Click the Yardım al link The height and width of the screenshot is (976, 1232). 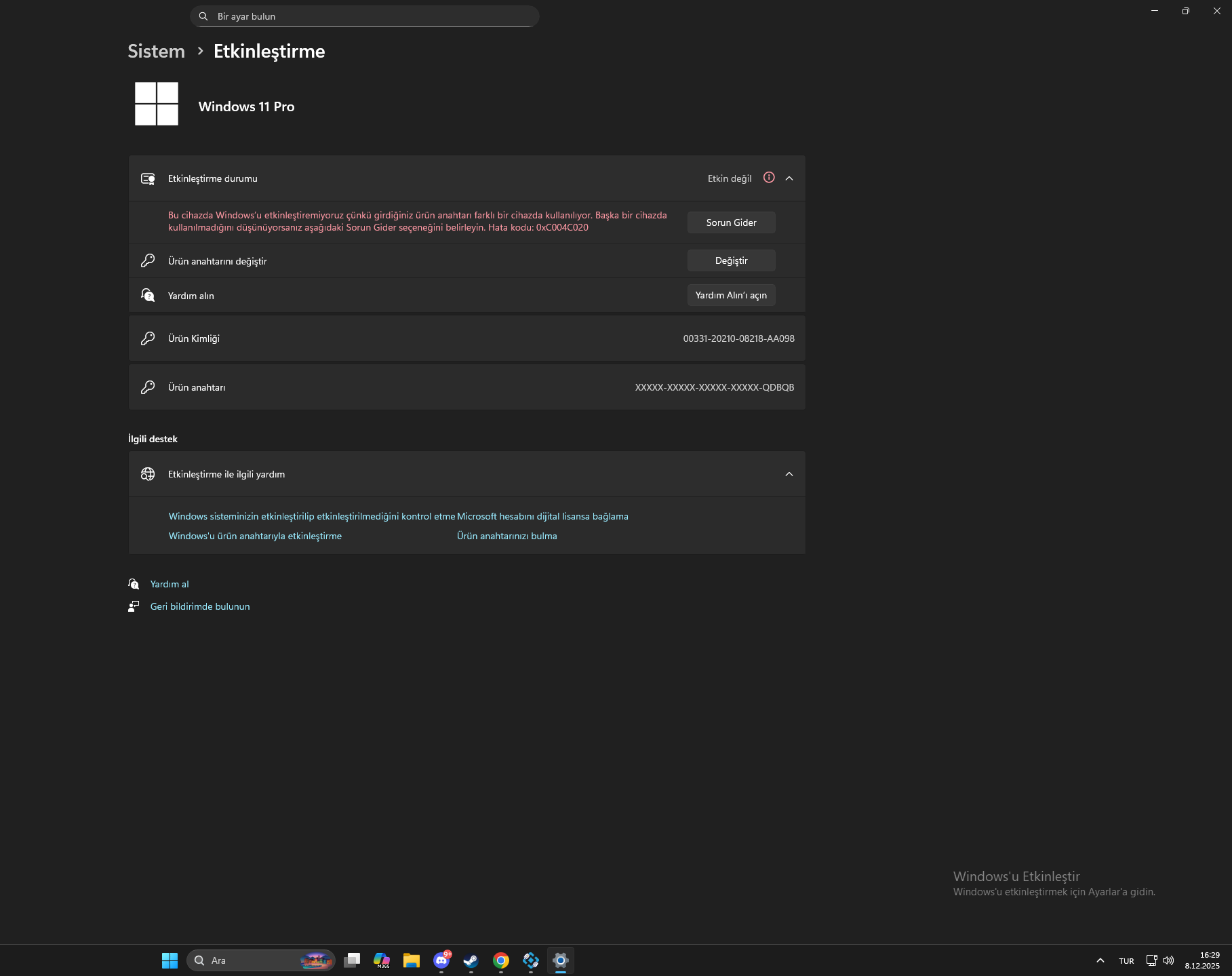(170, 584)
